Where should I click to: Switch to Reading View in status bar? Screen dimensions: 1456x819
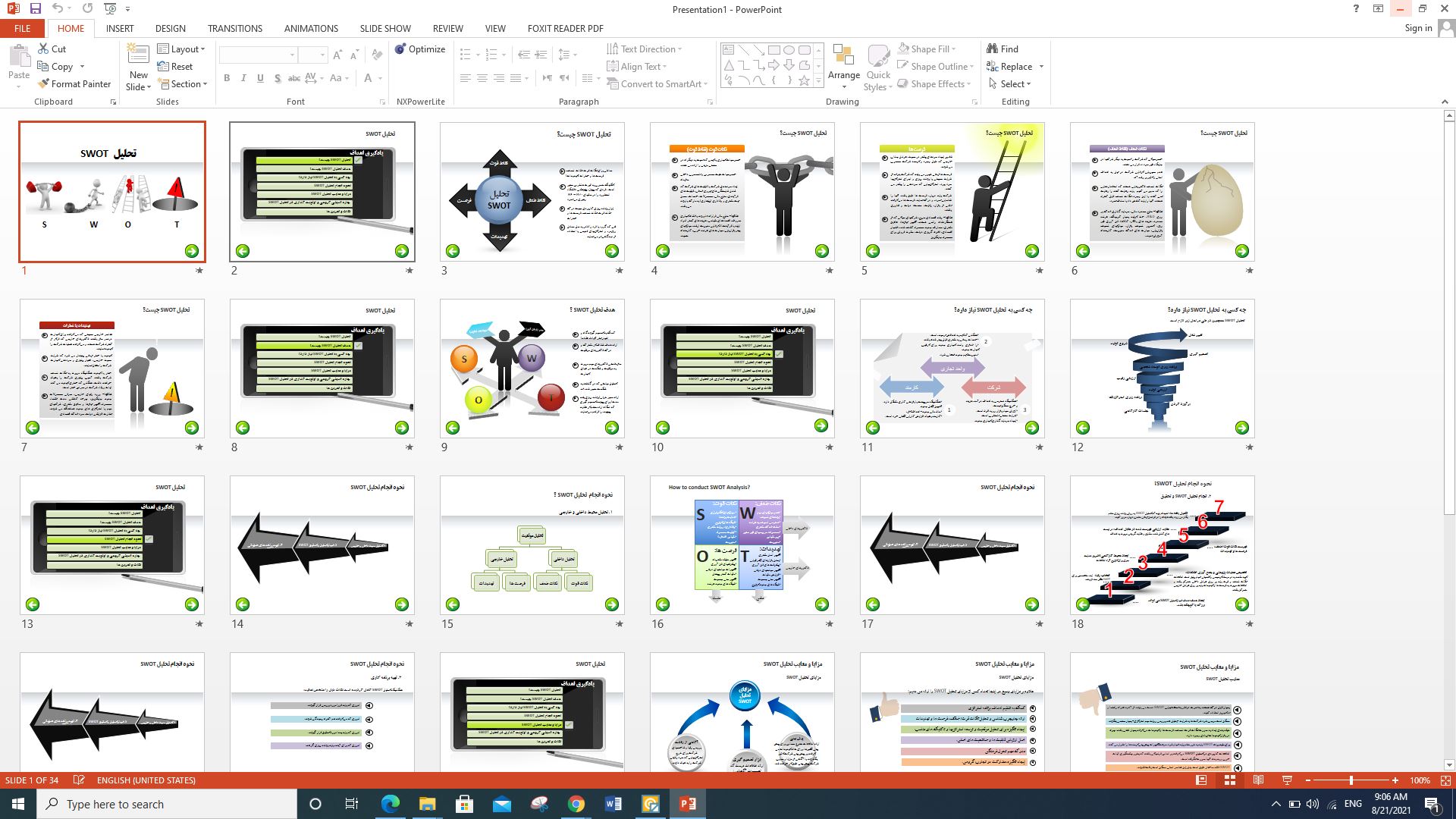tap(1258, 780)
